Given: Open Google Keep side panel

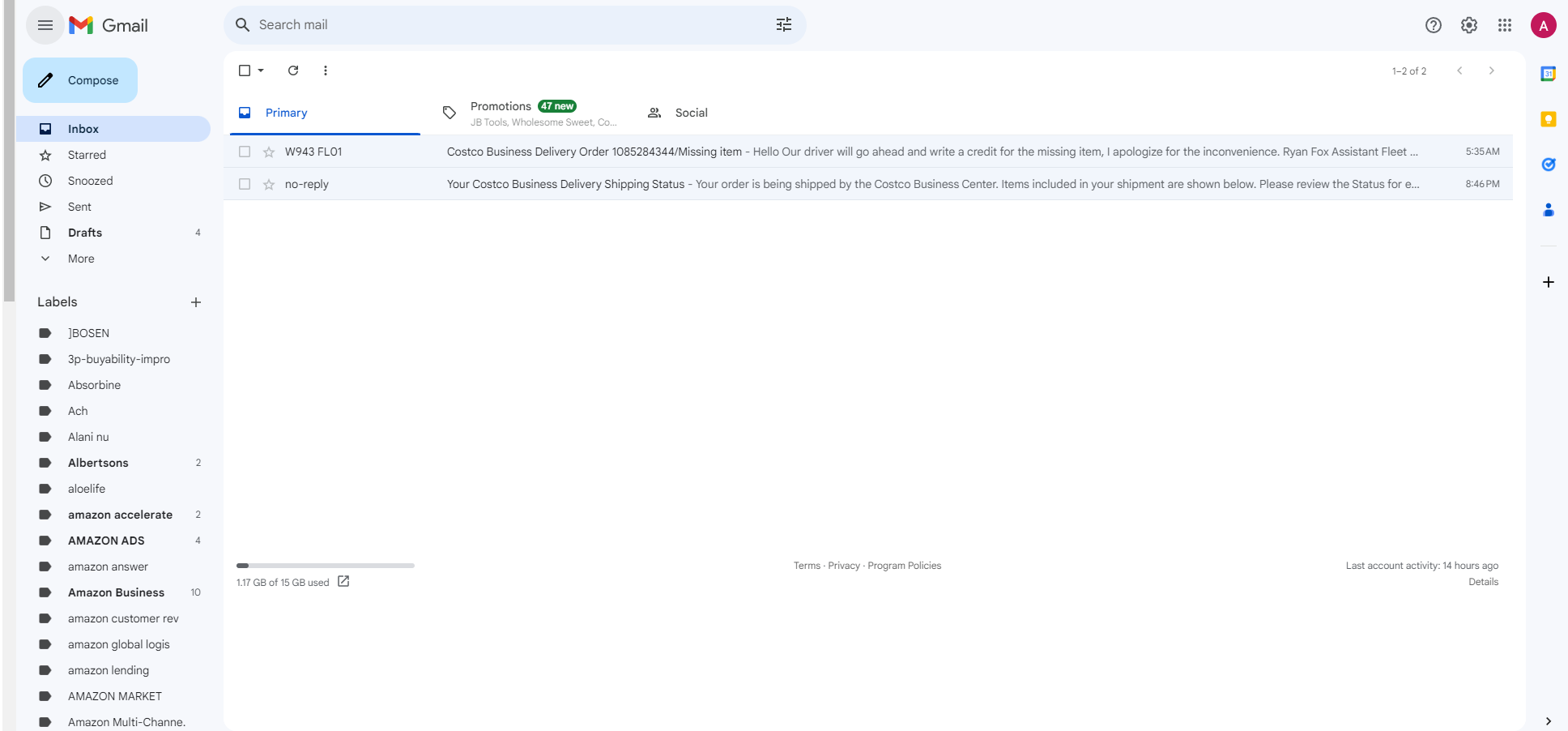Looking at the screenshot, I should coord(1549,119).
